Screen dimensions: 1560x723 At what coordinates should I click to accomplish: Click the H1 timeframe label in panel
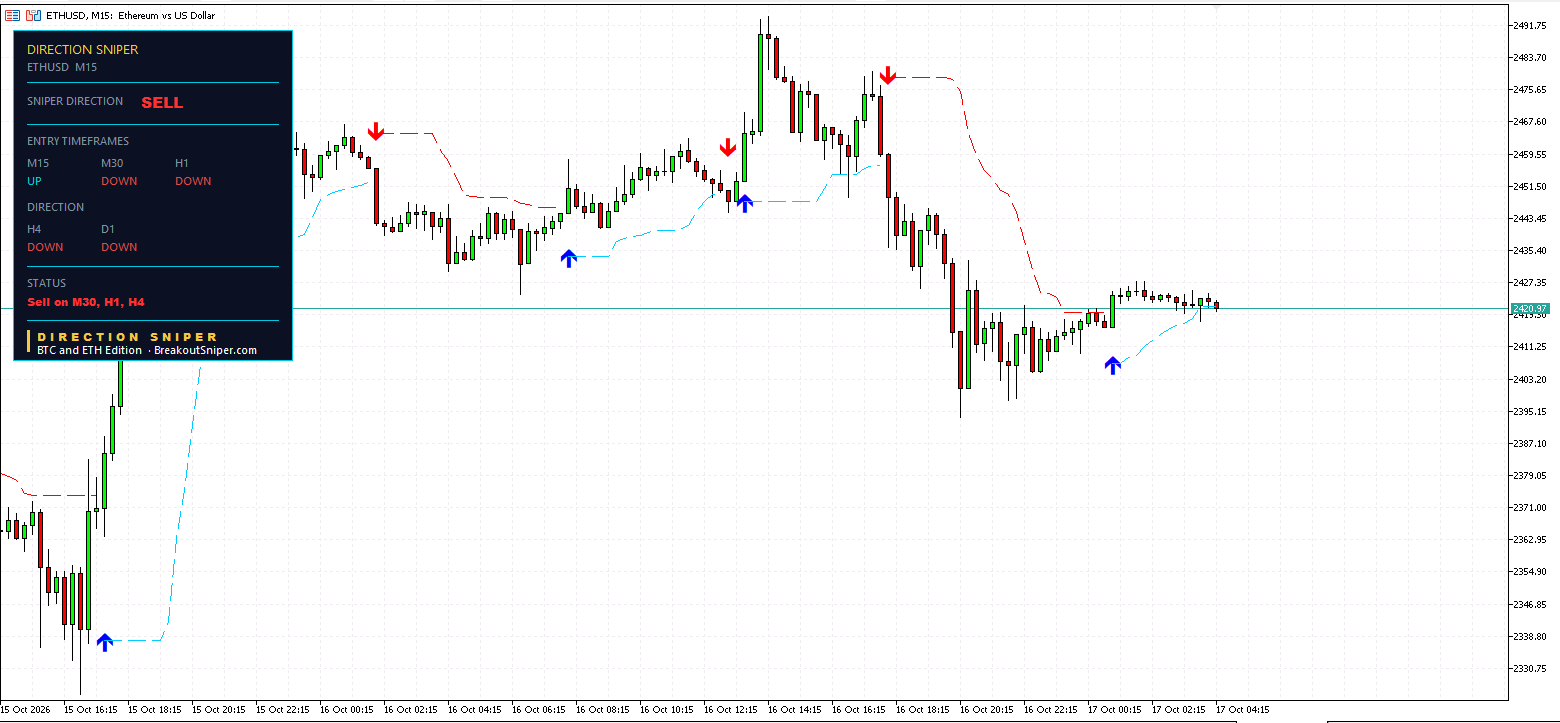tap(182, 163)
